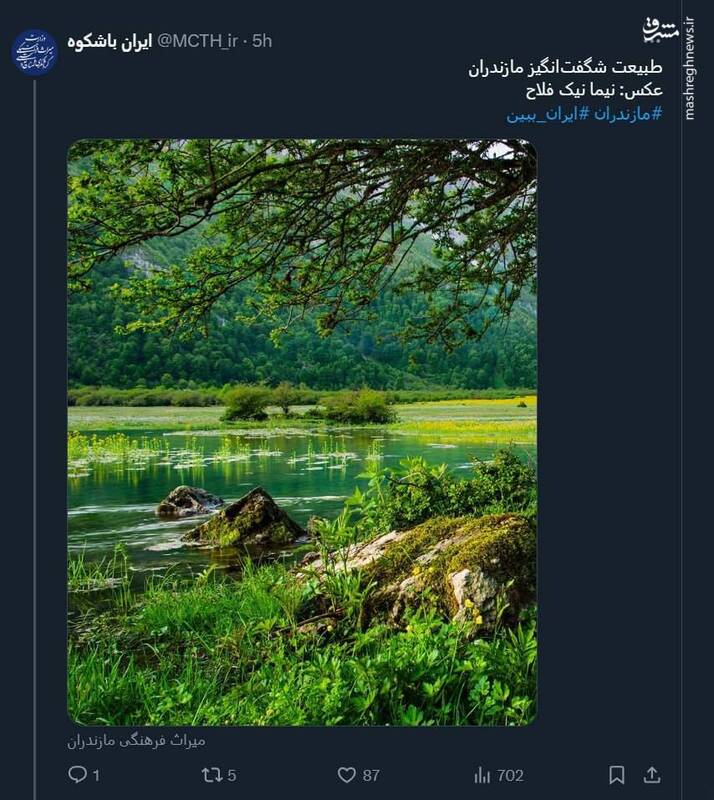
Task: Click the 87 likes count
Action: [x=371, y=775]
